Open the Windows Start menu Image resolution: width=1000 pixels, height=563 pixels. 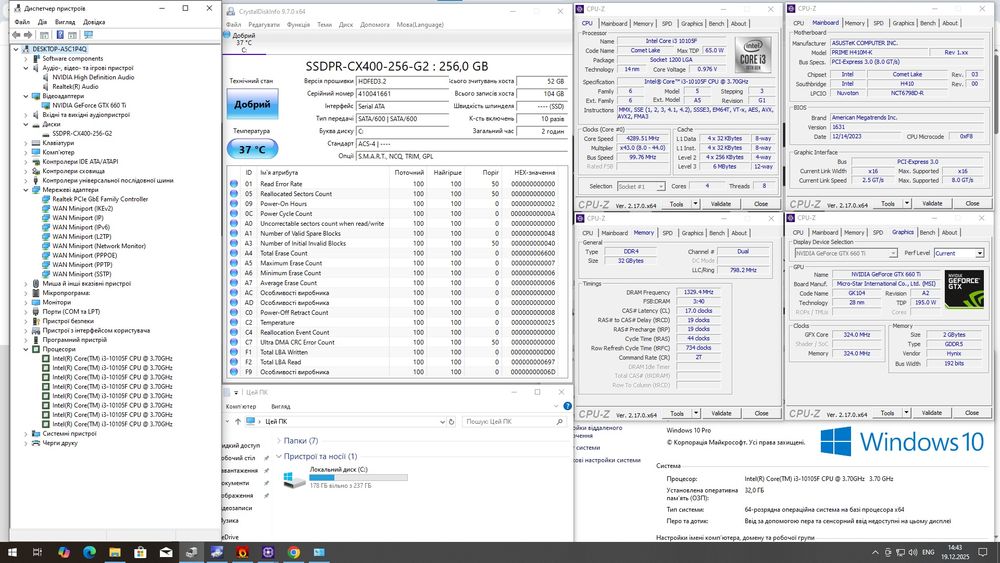tap(12, 552)
